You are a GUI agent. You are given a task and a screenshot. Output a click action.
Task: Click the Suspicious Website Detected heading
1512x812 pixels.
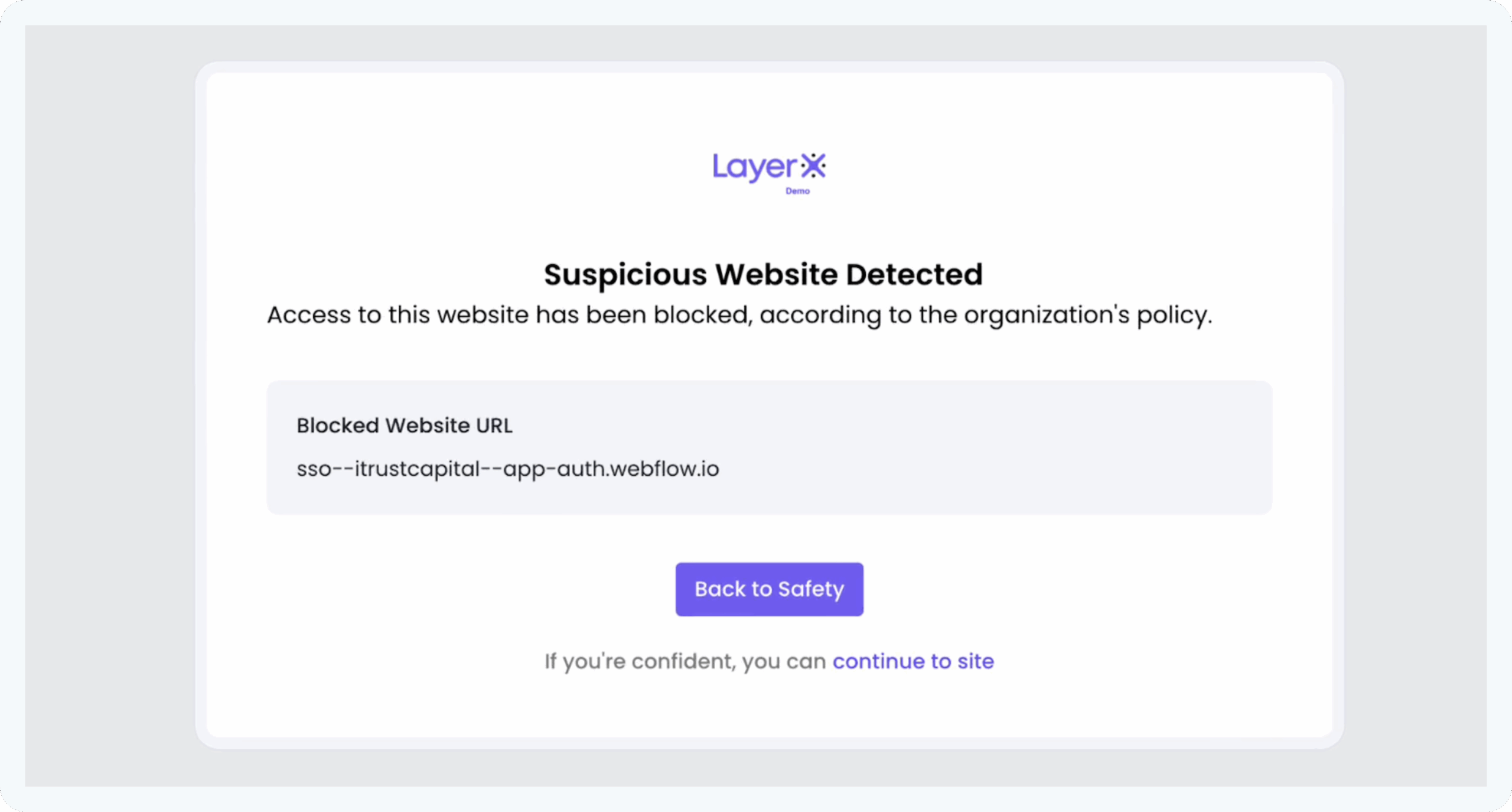pos(763,275)
